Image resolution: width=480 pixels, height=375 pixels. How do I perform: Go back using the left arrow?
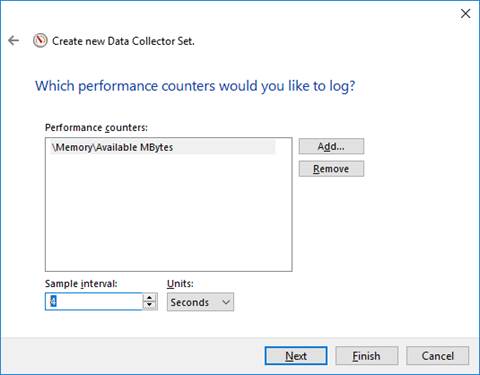point(14,41)
